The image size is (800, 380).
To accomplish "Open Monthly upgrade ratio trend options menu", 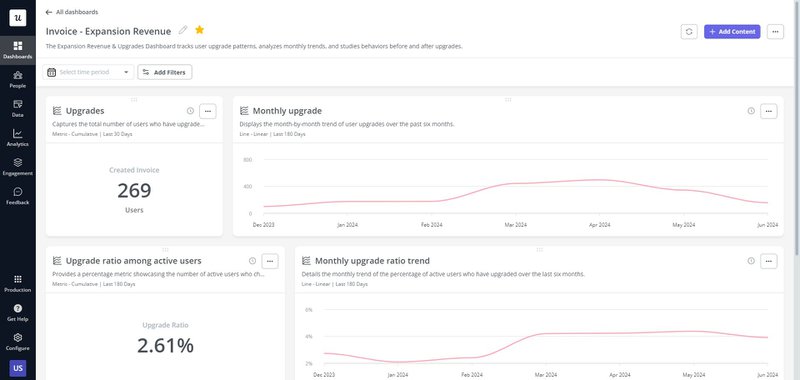I will 769,261.
